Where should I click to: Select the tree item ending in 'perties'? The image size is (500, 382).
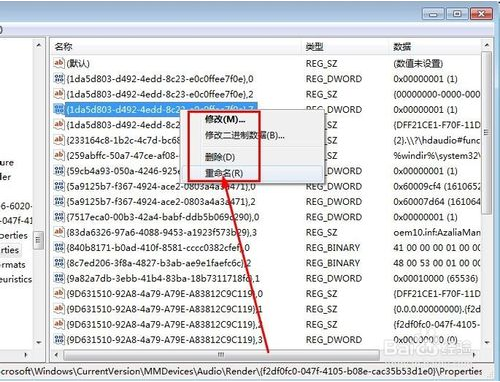(x=14, y=235)
